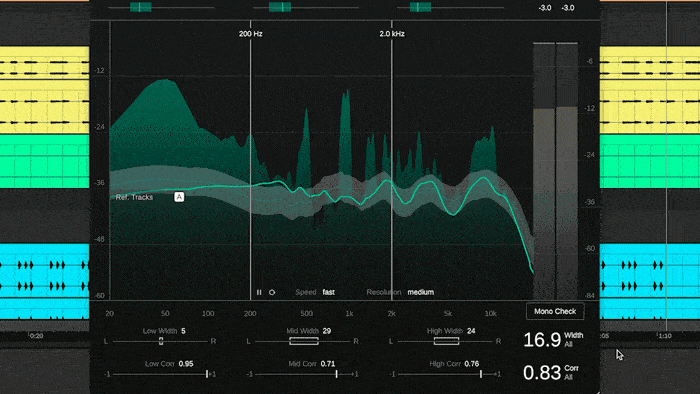Image resolution: width=700 pixels, height=394 pixels.
Task: Click the High Width slider handle
Action: click(x=446, y=341)
